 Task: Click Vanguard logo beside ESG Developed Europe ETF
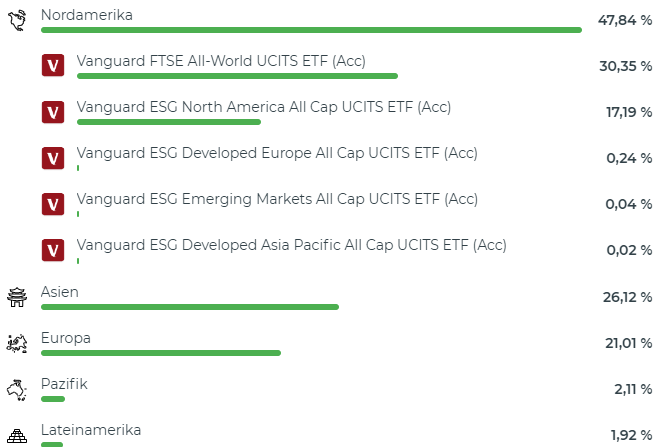(53, 158)
